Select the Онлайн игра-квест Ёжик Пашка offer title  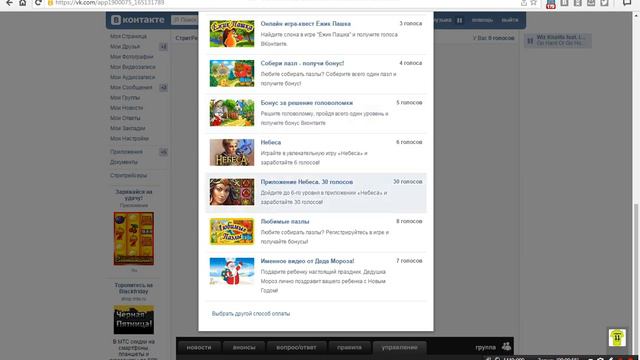point(305,24)
